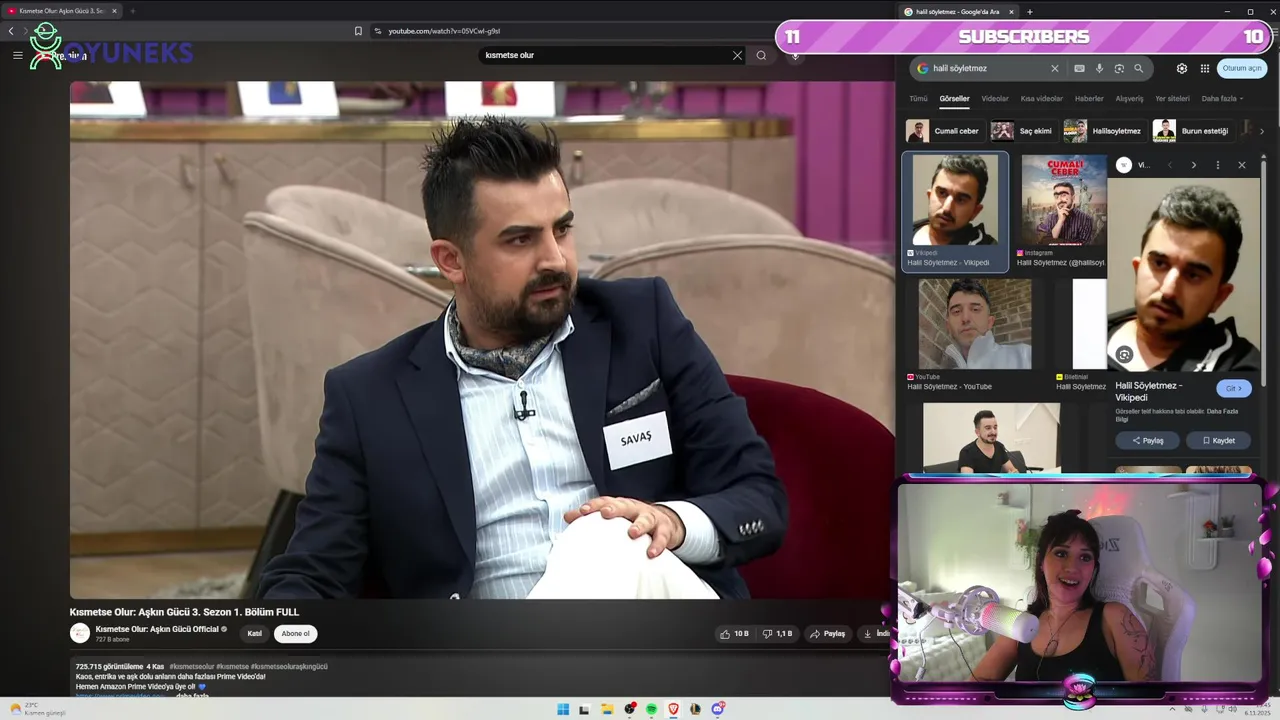The height and width of the screenshot is (720, 1280).
Task: Open League of Legends taskbar icon
Action: (695, 709)
